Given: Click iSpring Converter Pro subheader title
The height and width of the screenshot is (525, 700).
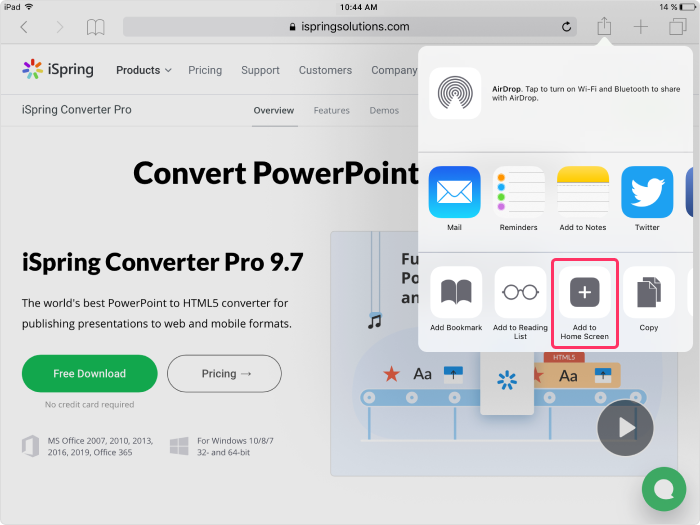Looking at the screenshot, I should click(x=77, y=110).
